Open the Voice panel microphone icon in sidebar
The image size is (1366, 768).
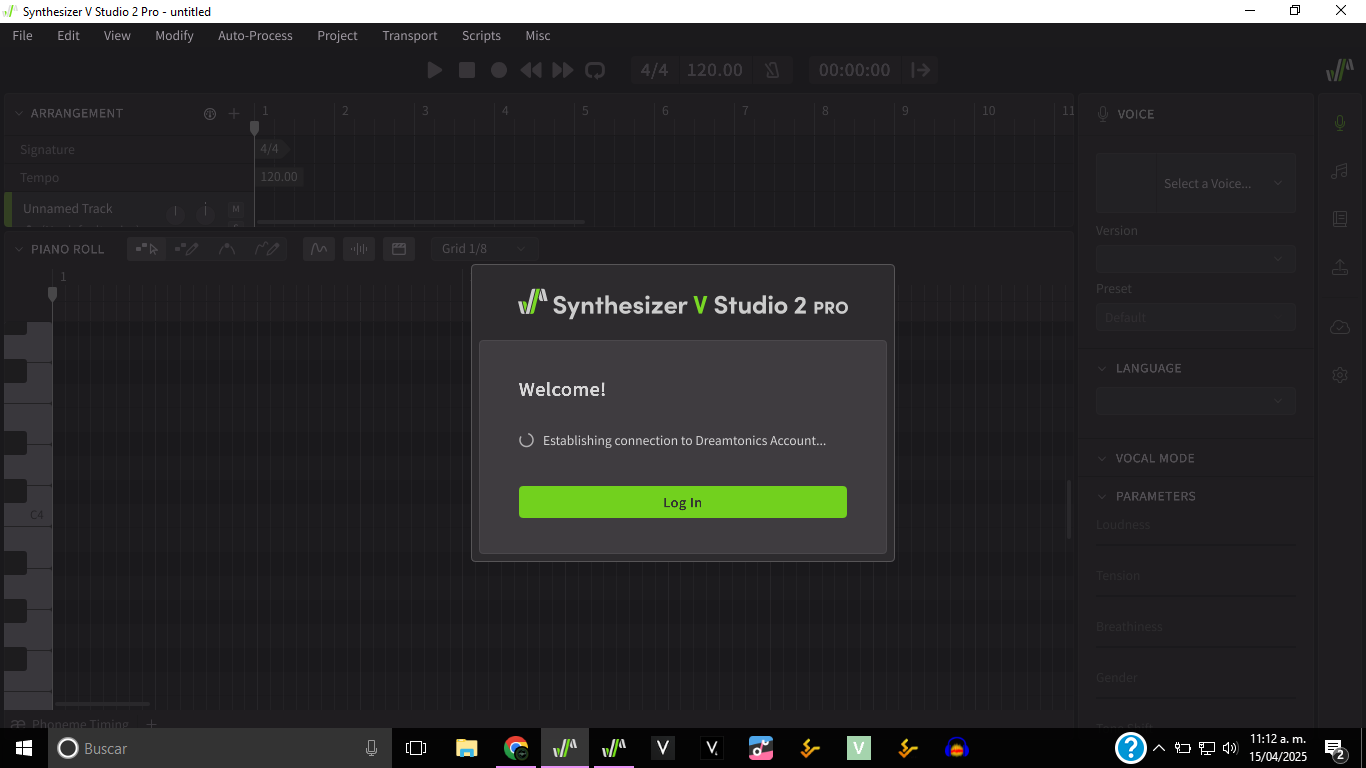[x=1340, y=123]
